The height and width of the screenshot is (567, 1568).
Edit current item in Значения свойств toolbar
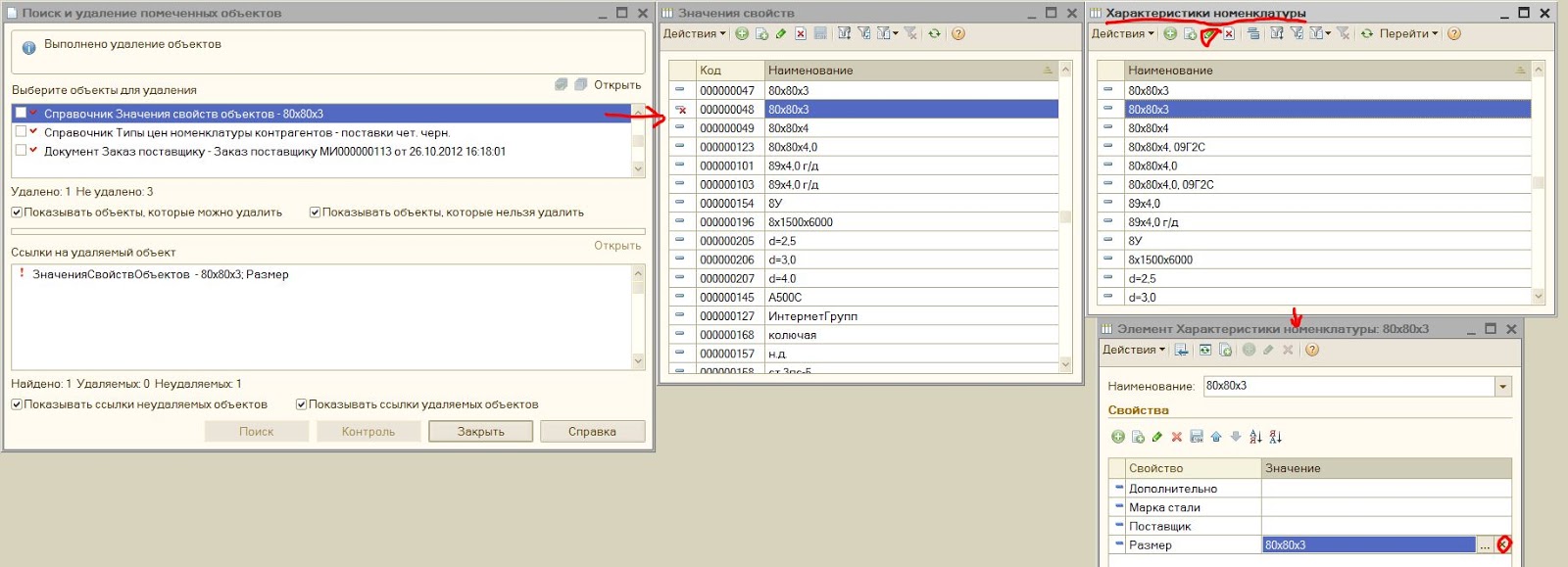pos(780,33)
